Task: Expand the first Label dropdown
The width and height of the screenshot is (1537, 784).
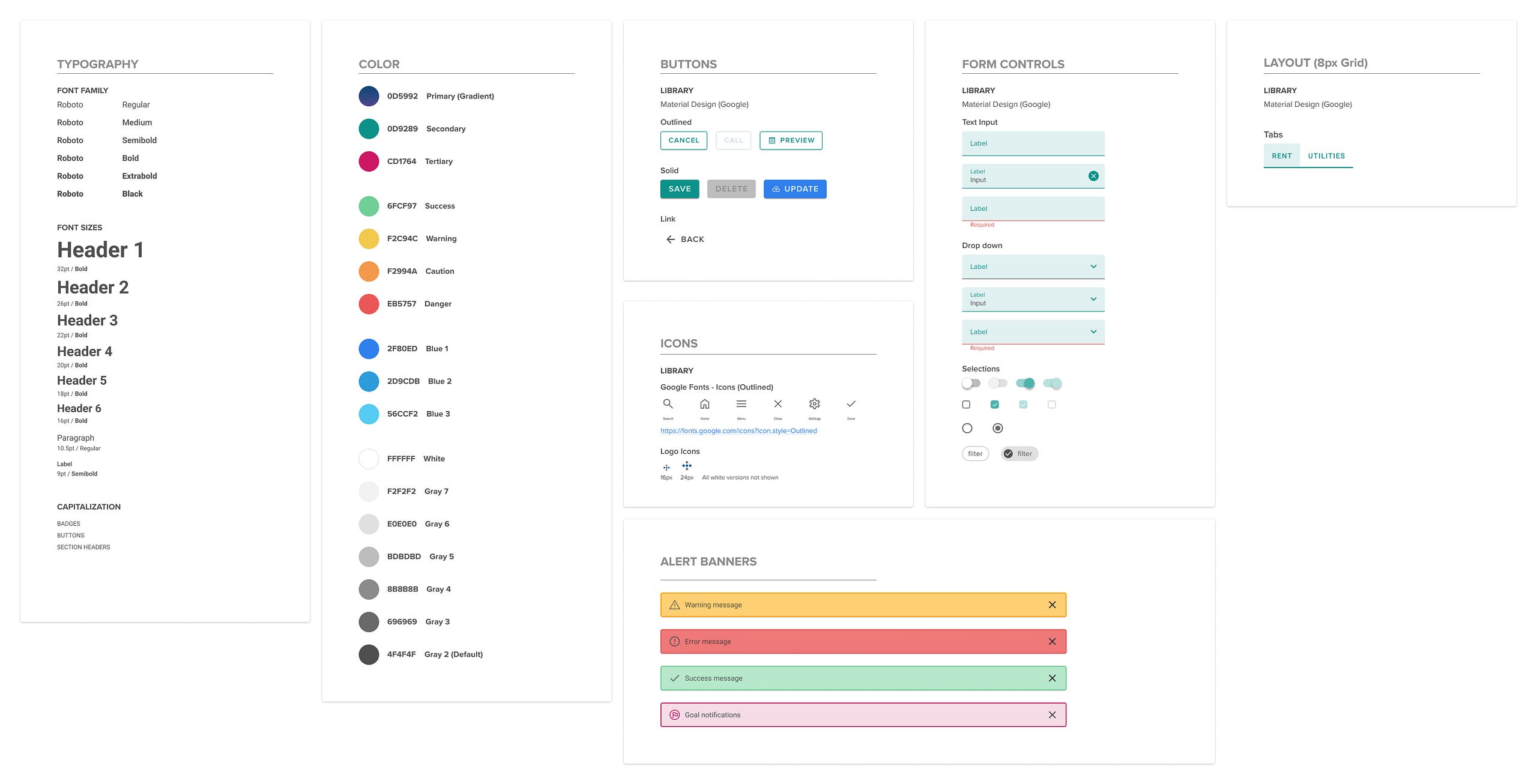Action: tap(1093, 267)
